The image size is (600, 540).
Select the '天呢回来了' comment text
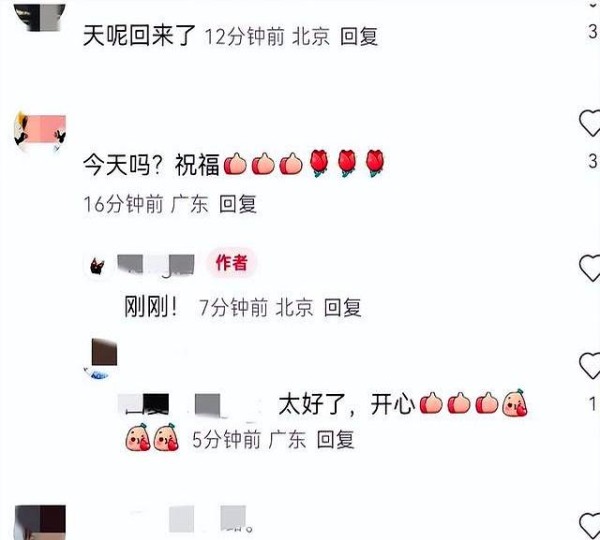click(x=139, y=36)
